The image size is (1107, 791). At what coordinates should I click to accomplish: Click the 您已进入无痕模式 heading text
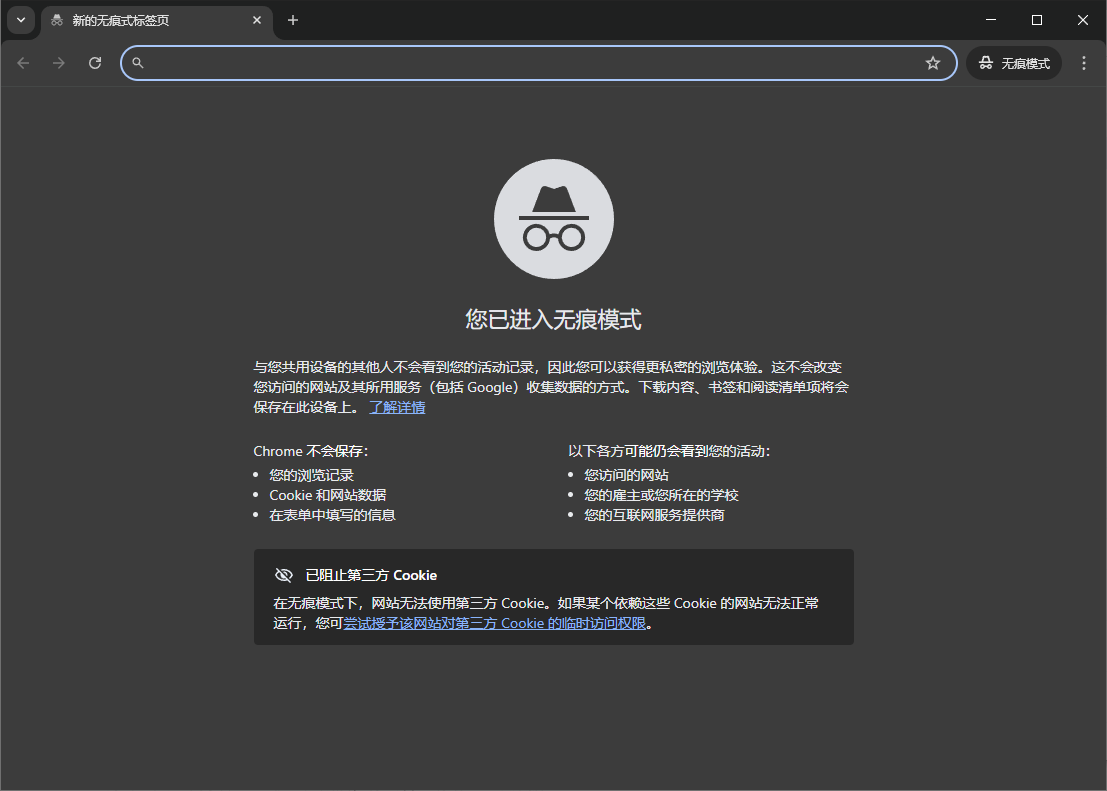point(553,318)
